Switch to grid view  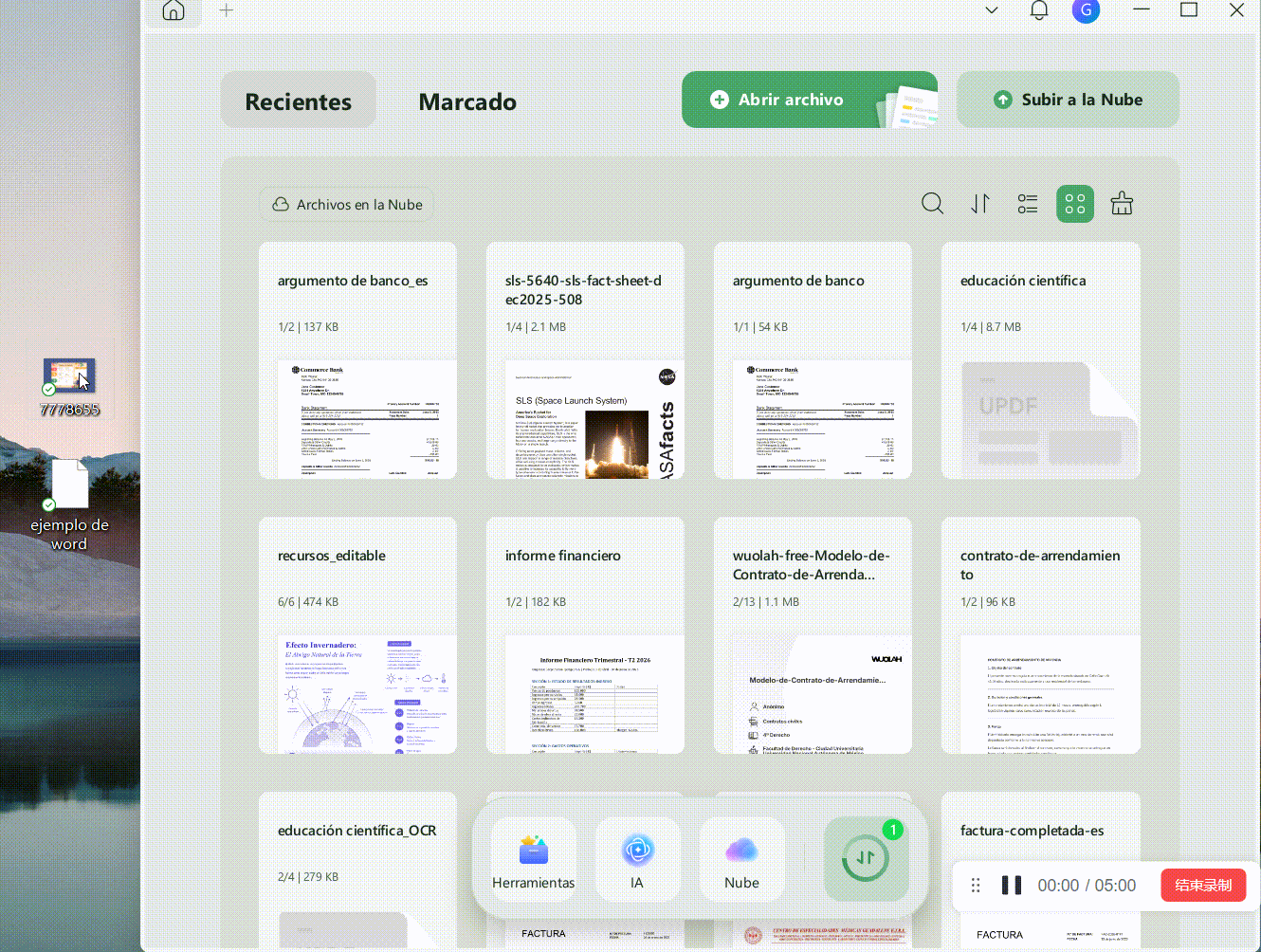1075,204
